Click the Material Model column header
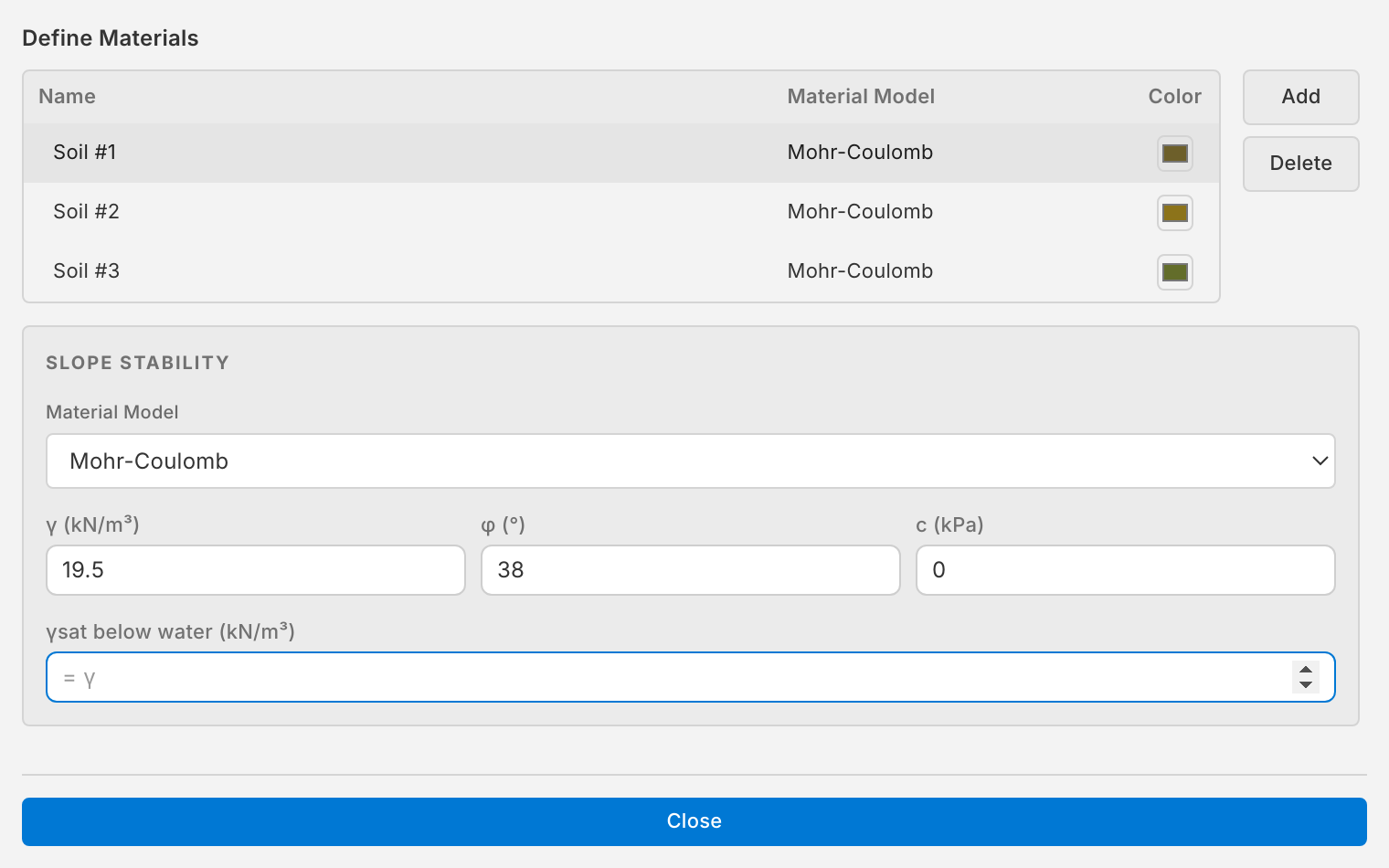1389x868 pixels. point(861,97)
